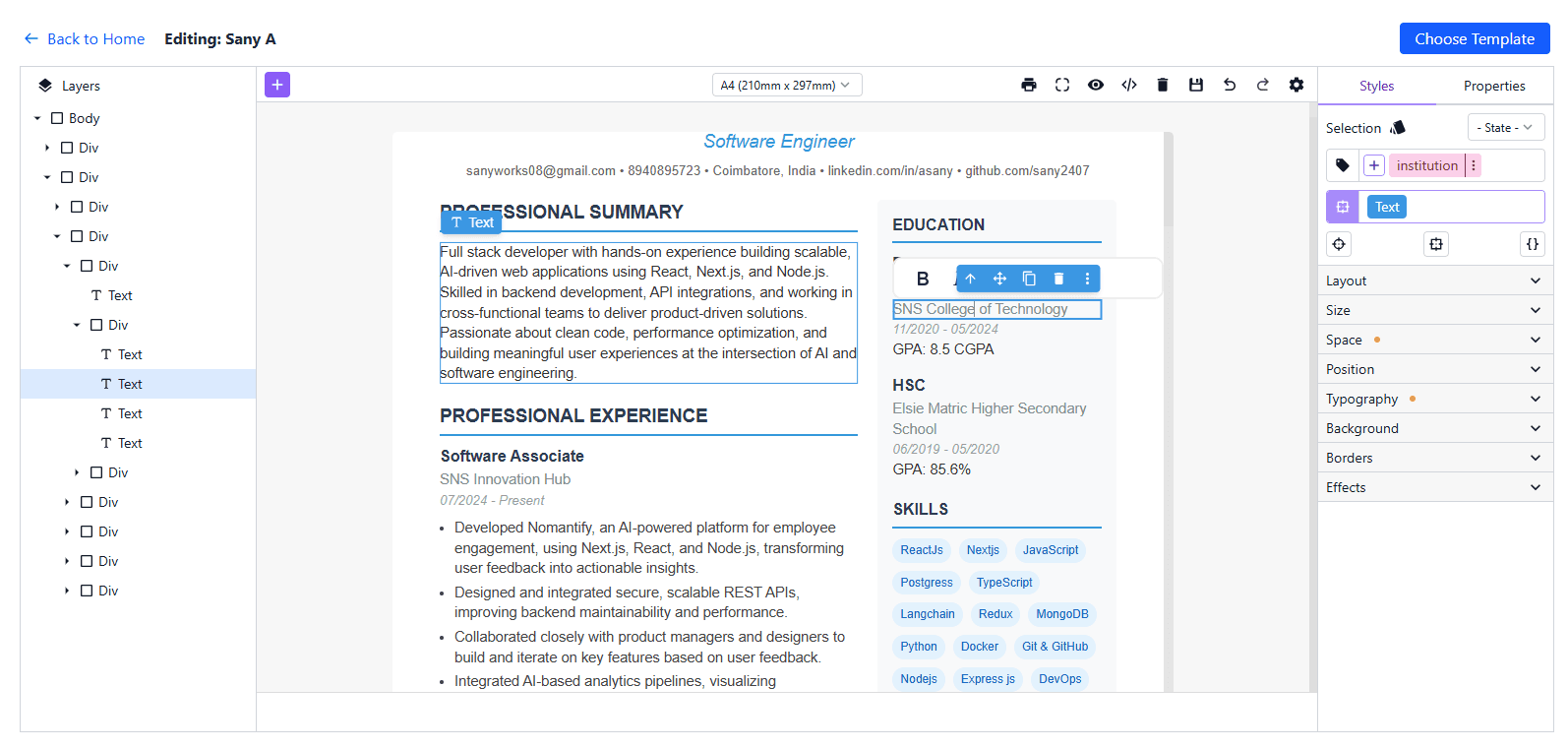Click the EDUCATION section heading
The image size is (1568, 749).
click(x=938, y=224)
